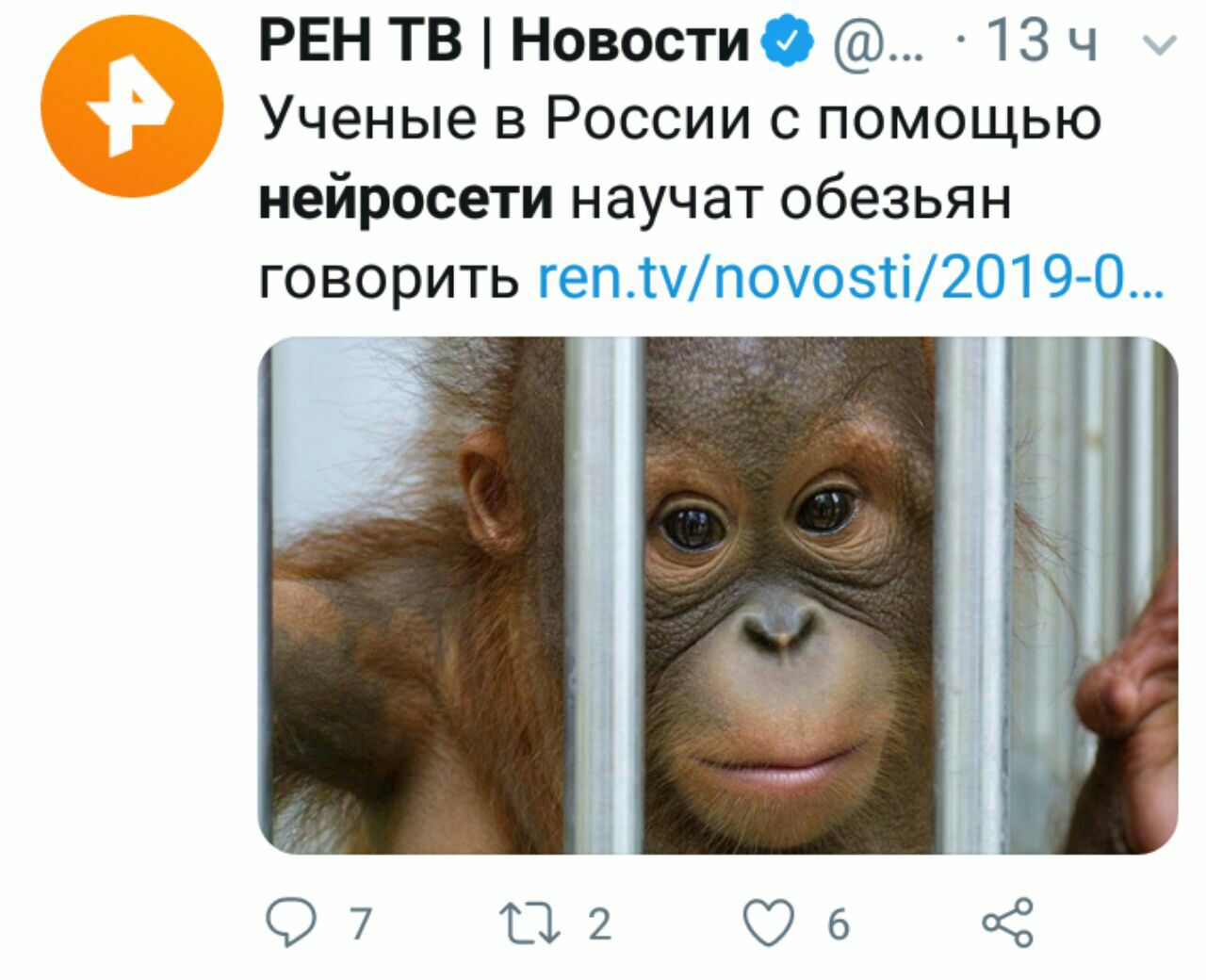Click the blue verified badge
The width and height of the screenshot is (1206, 980).
point(791,42)
